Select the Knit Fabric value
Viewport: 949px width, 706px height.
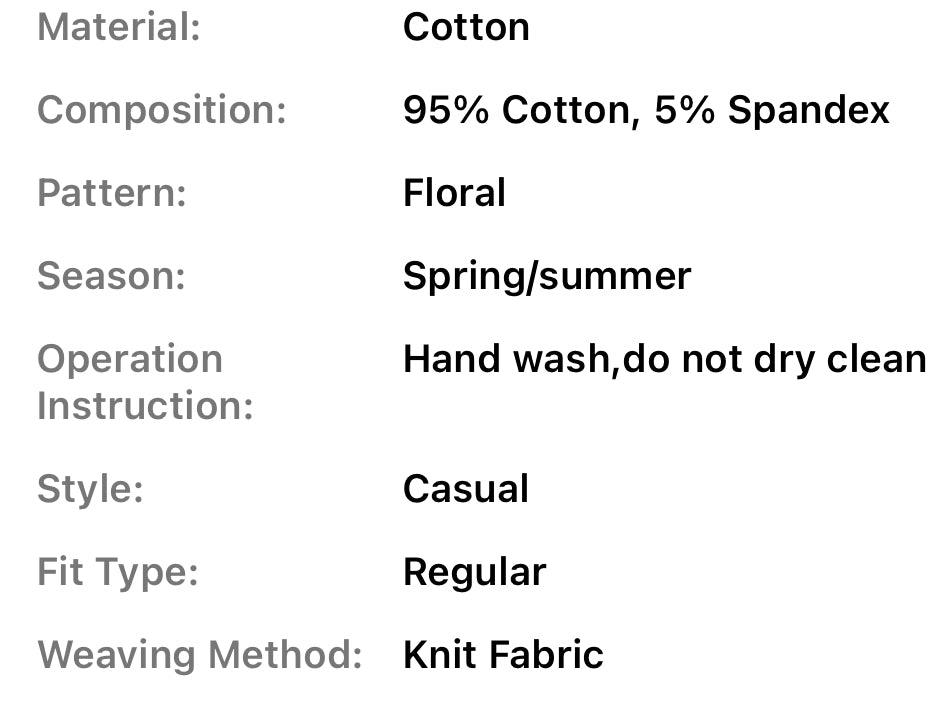[503, 655]
